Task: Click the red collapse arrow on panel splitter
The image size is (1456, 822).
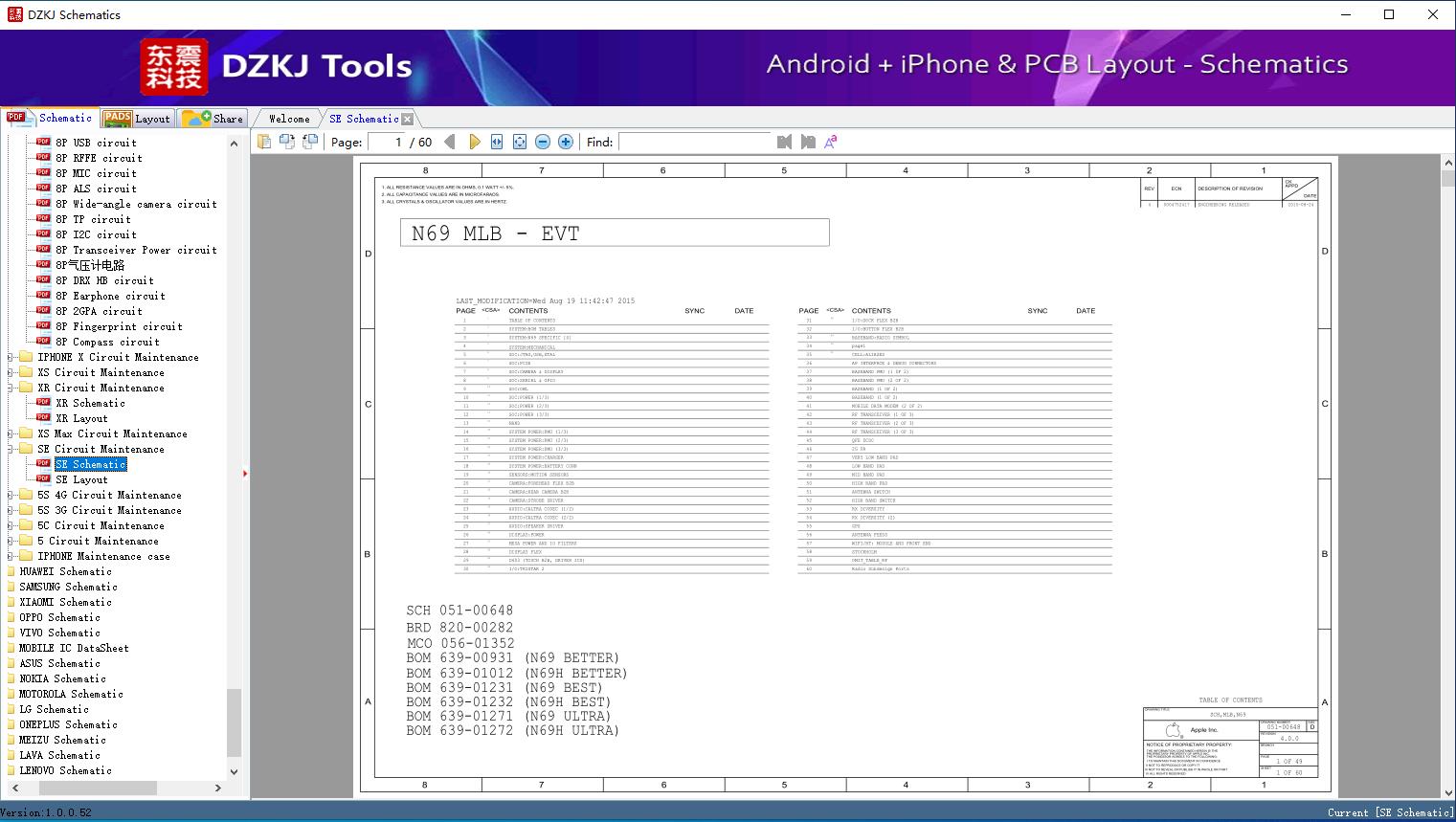Action: click(x=245, y=473)
